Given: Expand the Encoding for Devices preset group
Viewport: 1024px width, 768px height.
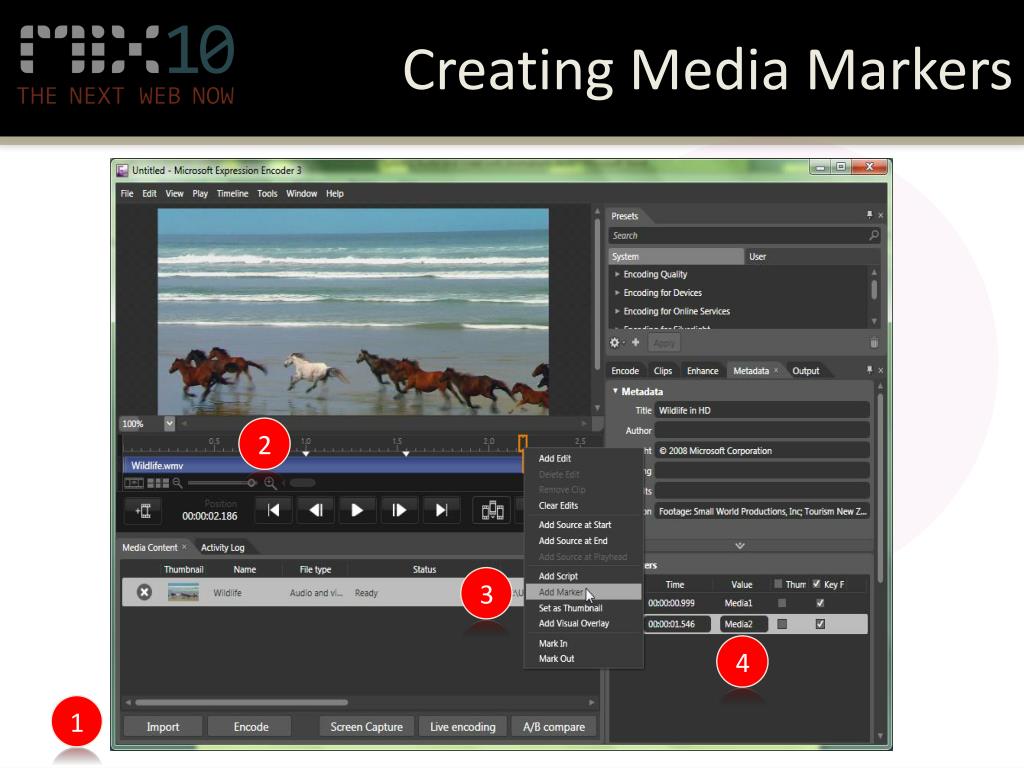Looking at the screenshot, I should coord(617,293).
